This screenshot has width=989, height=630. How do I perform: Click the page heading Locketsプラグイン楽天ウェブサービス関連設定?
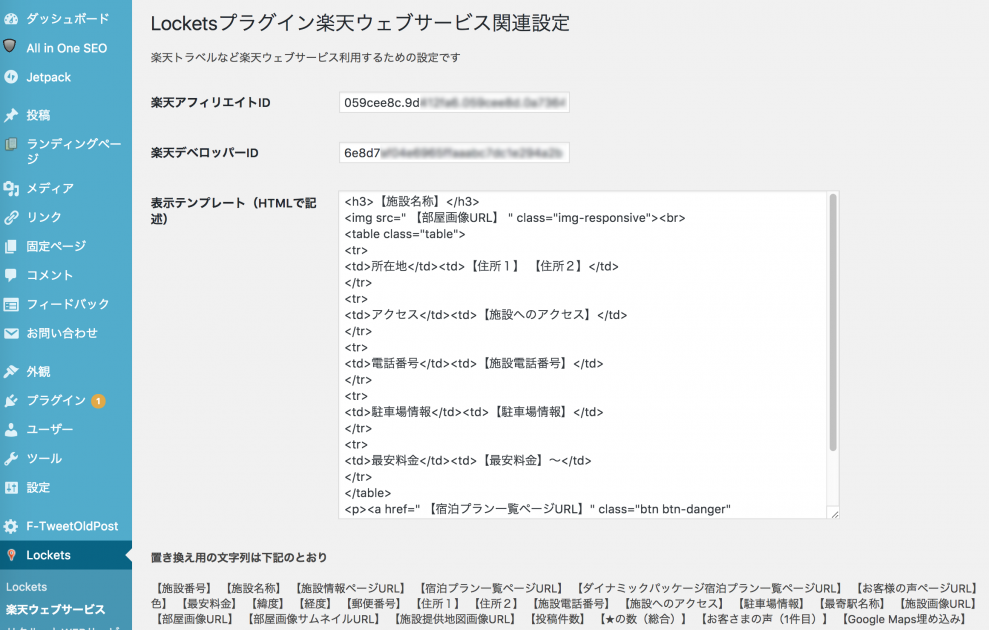click(360, 23)
